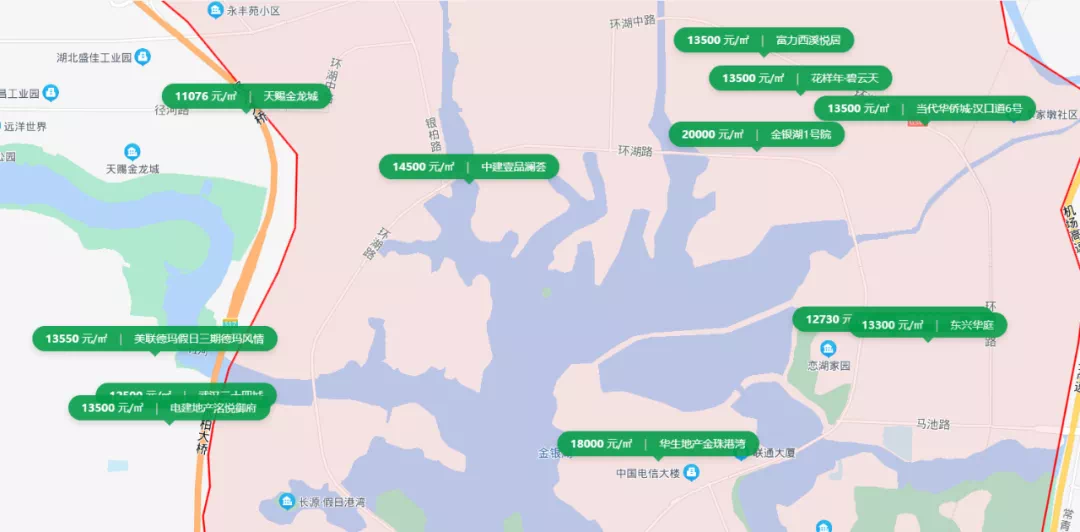Screen dimensions: 1080x532
Task: Click the 永丰苑小区 building map icon
Action: [x=215, y=10]
